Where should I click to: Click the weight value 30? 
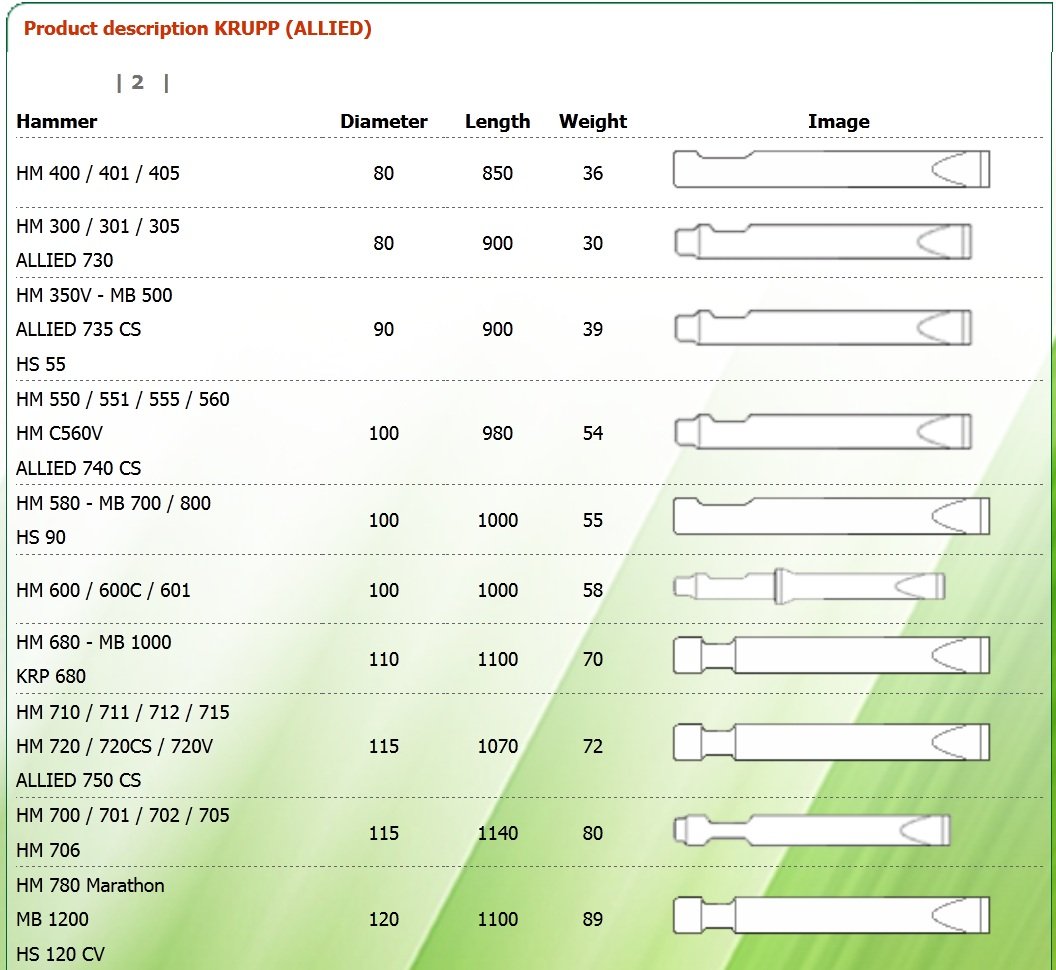click(593, 243)
